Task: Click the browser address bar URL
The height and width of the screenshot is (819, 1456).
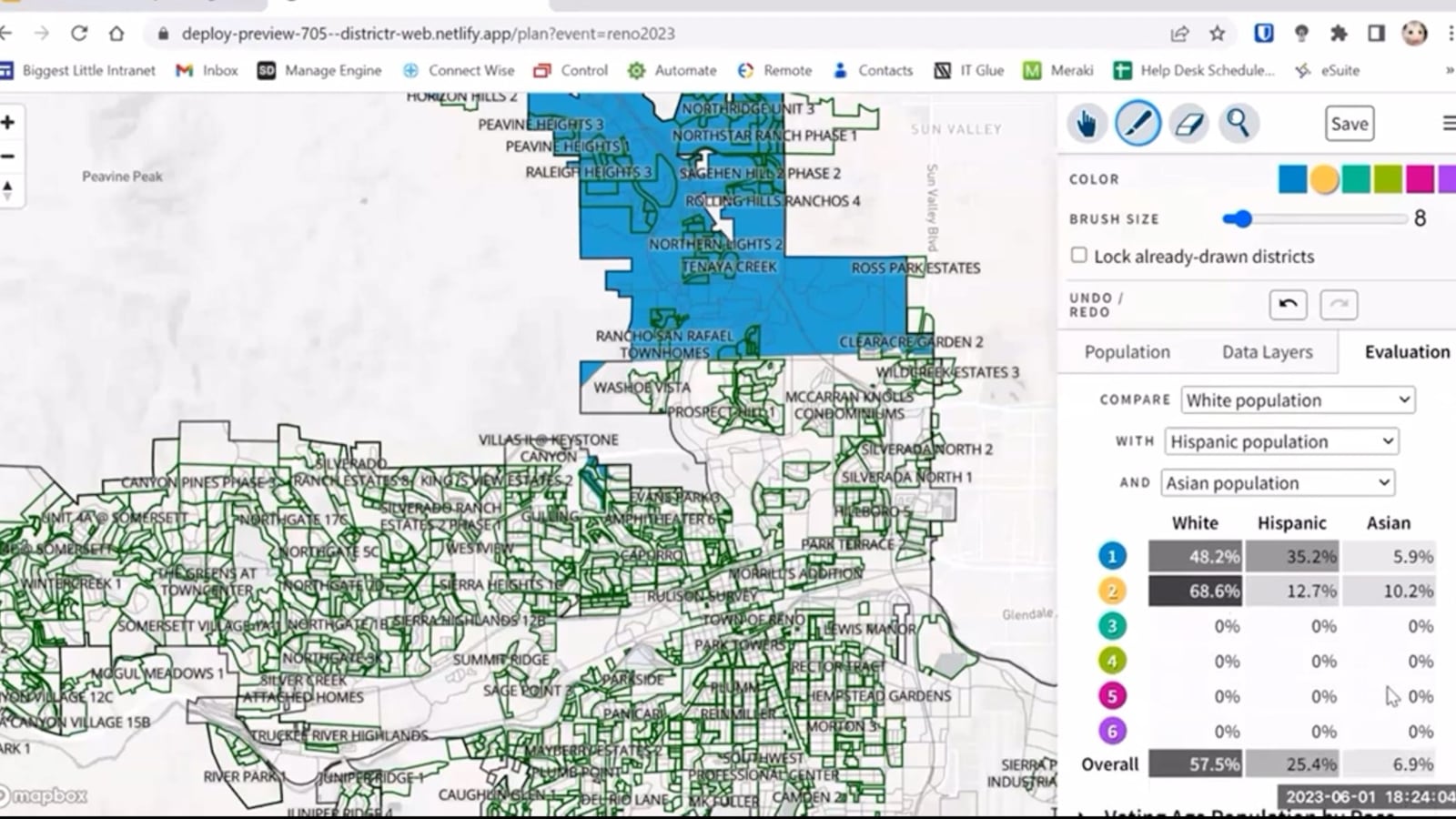Action: click(x=428, y=34)
